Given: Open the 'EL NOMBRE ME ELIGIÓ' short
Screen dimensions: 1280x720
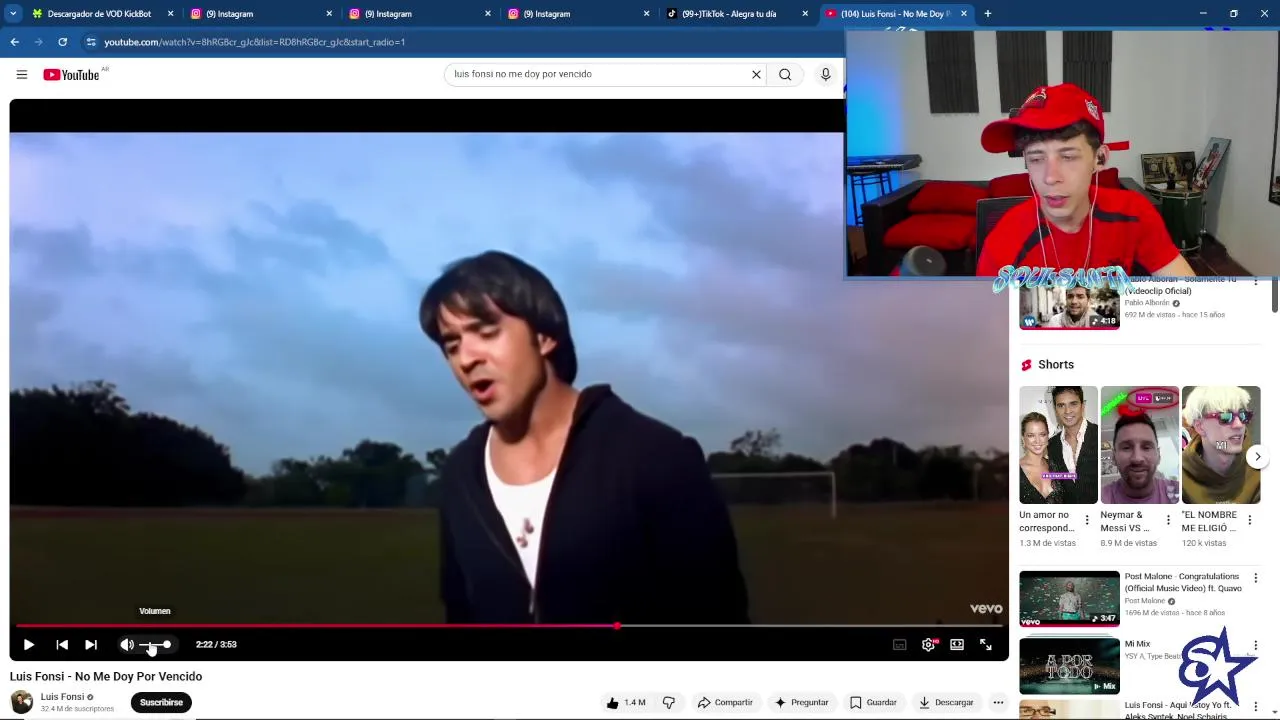Looking at the screenshot, I should [x=1221, y=445].
